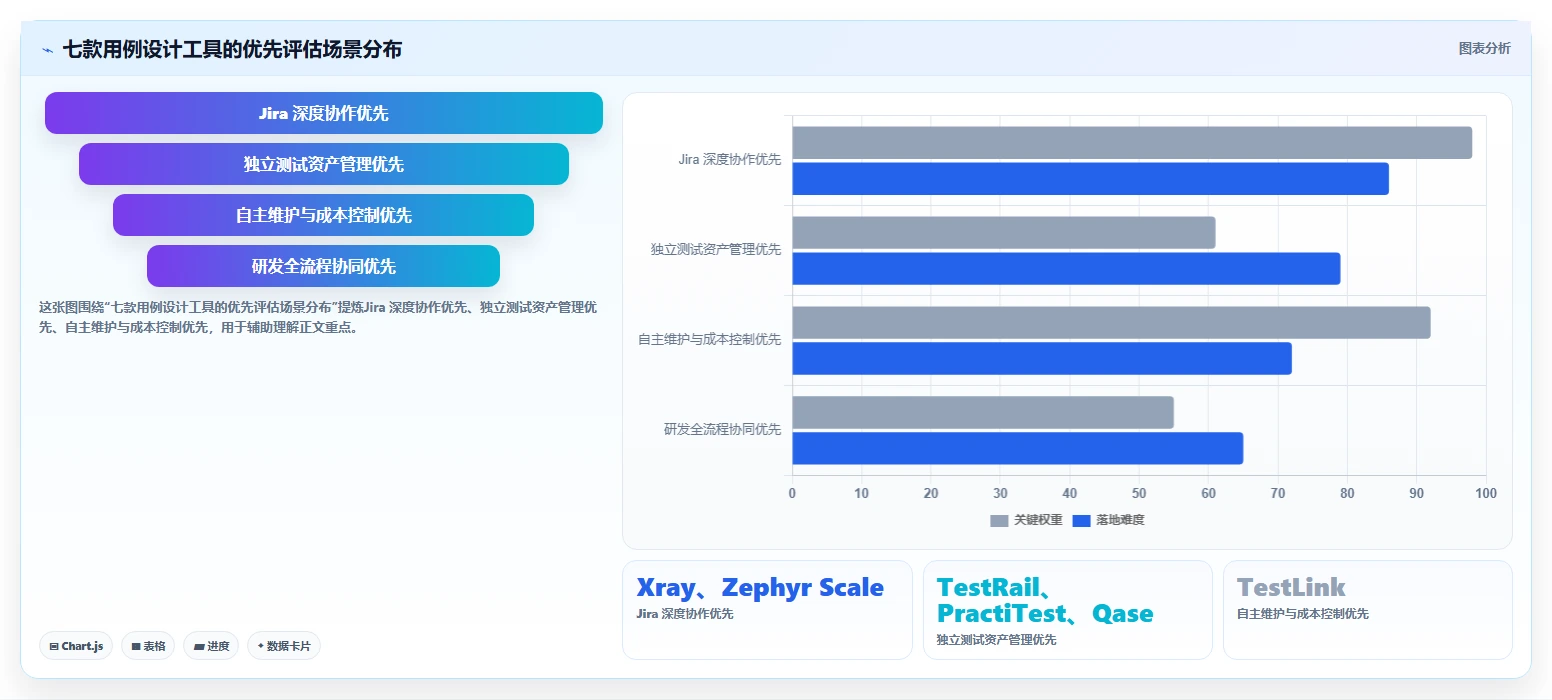Open the TestRail、PractiTest、Qase data card
The height and width of the screenshot is (700, 1552).
coord(1067,610)
